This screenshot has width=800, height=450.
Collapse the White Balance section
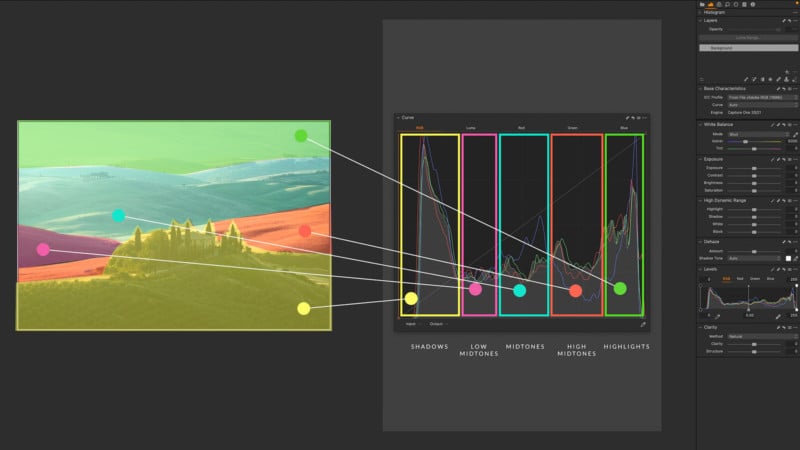click(702, 124)
